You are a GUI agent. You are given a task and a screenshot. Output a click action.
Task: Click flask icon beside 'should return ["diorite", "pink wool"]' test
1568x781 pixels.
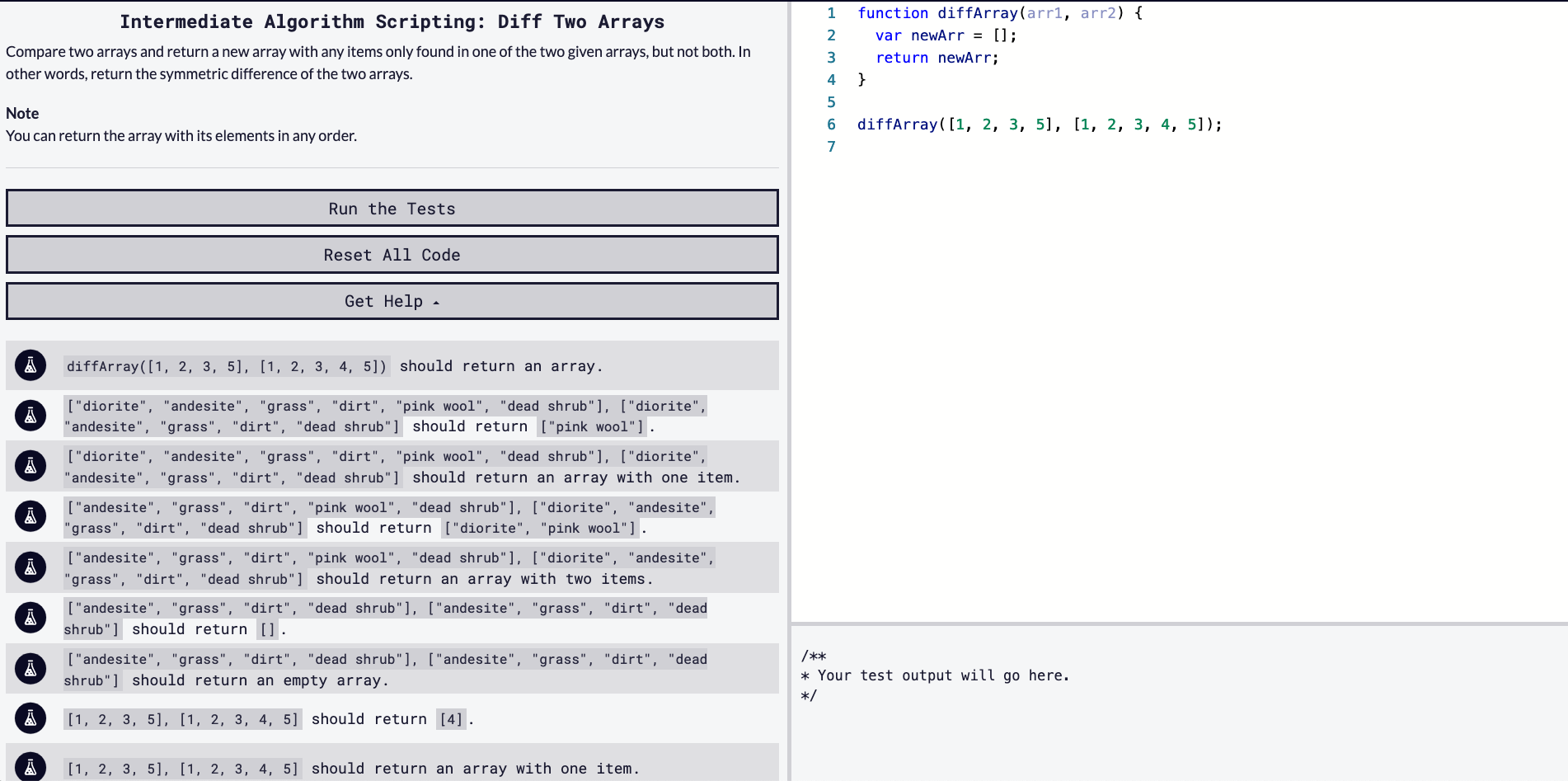click(x=31, y=516)
